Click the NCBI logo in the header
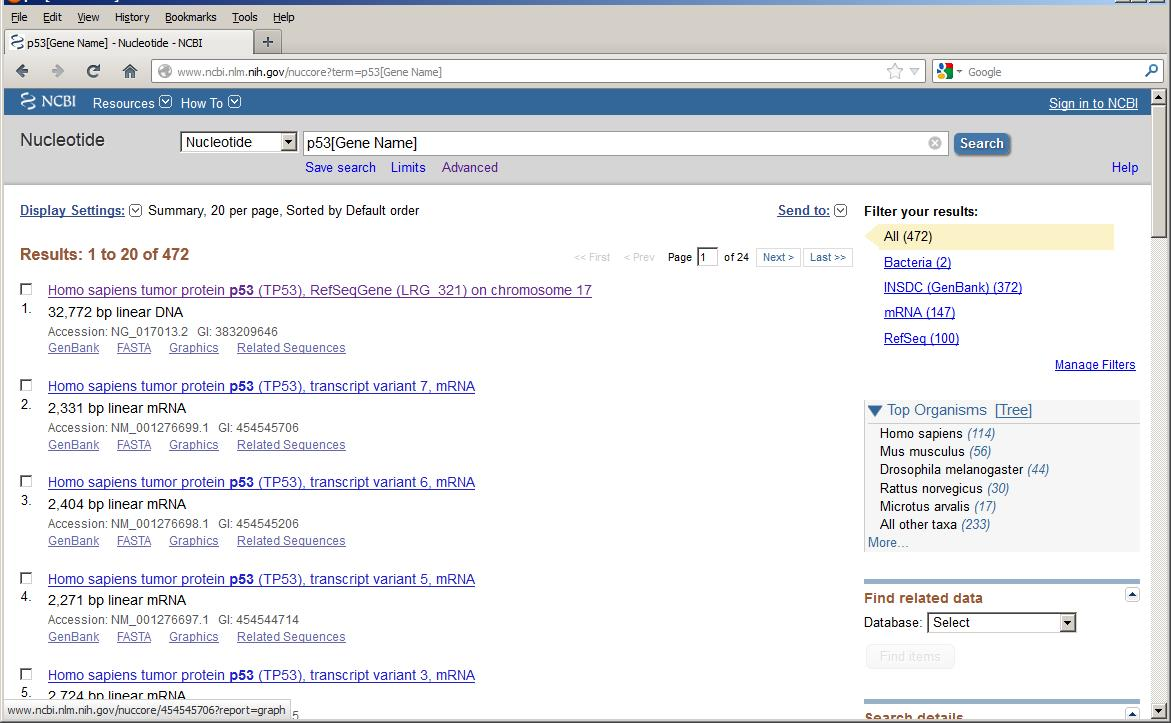Screen dimensions: 1171x723 pos(49,102)
